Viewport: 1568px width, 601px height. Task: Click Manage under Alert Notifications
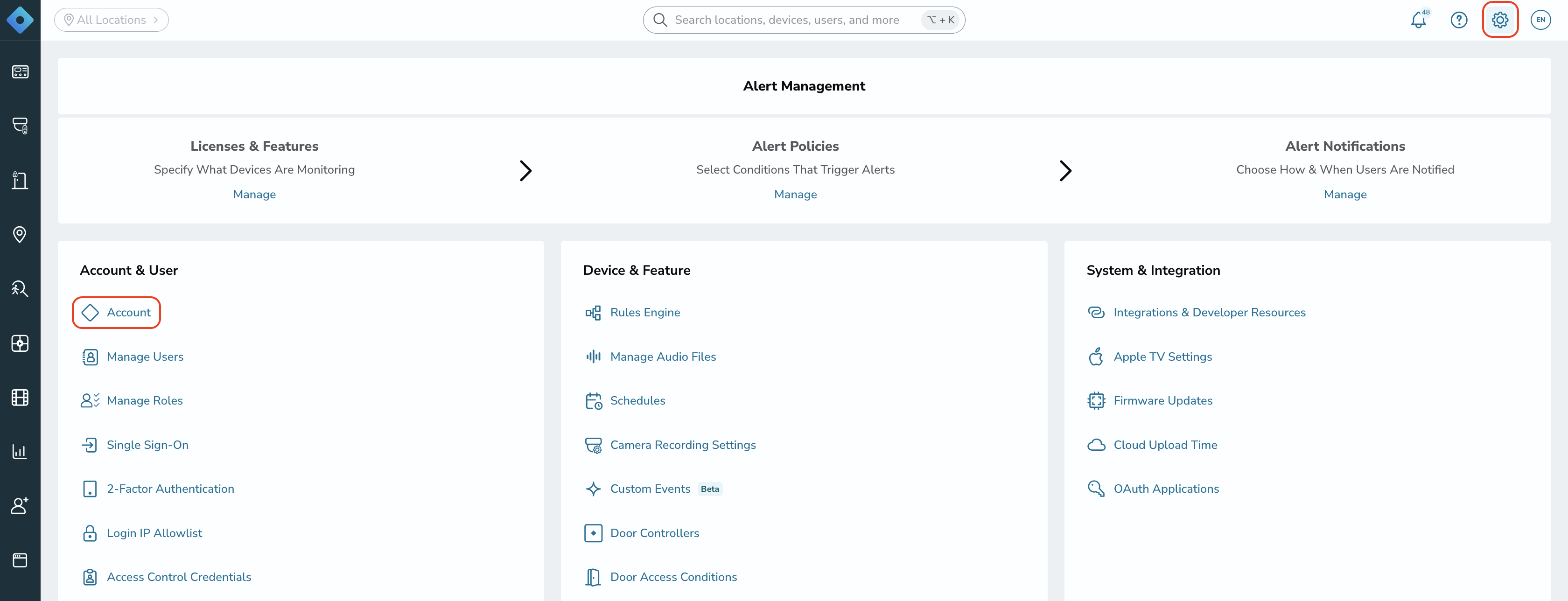tap(1345, 194)
